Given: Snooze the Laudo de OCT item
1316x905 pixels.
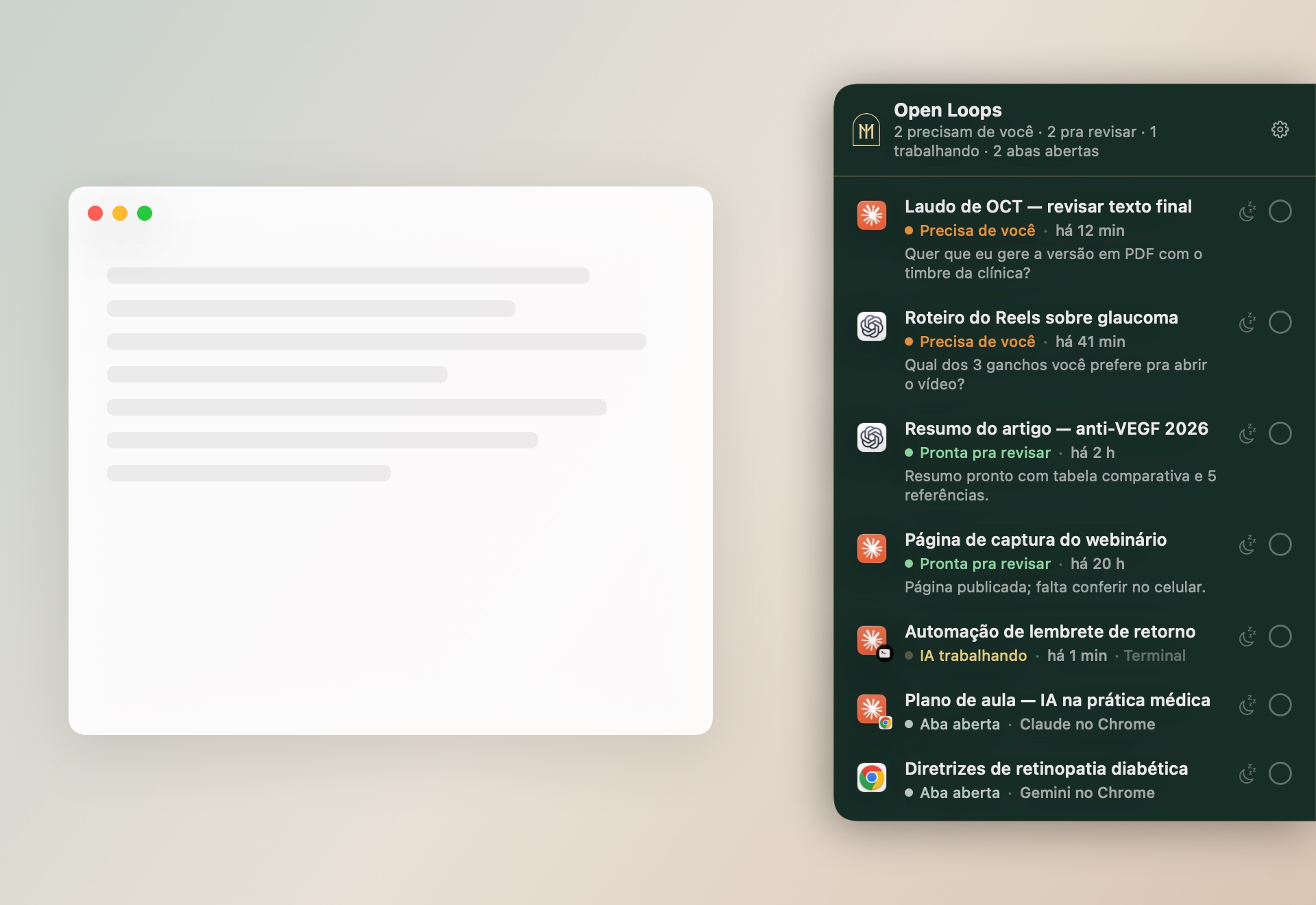Looking at the screenshot, I should pyautogui.click(x=1247, y=212).
